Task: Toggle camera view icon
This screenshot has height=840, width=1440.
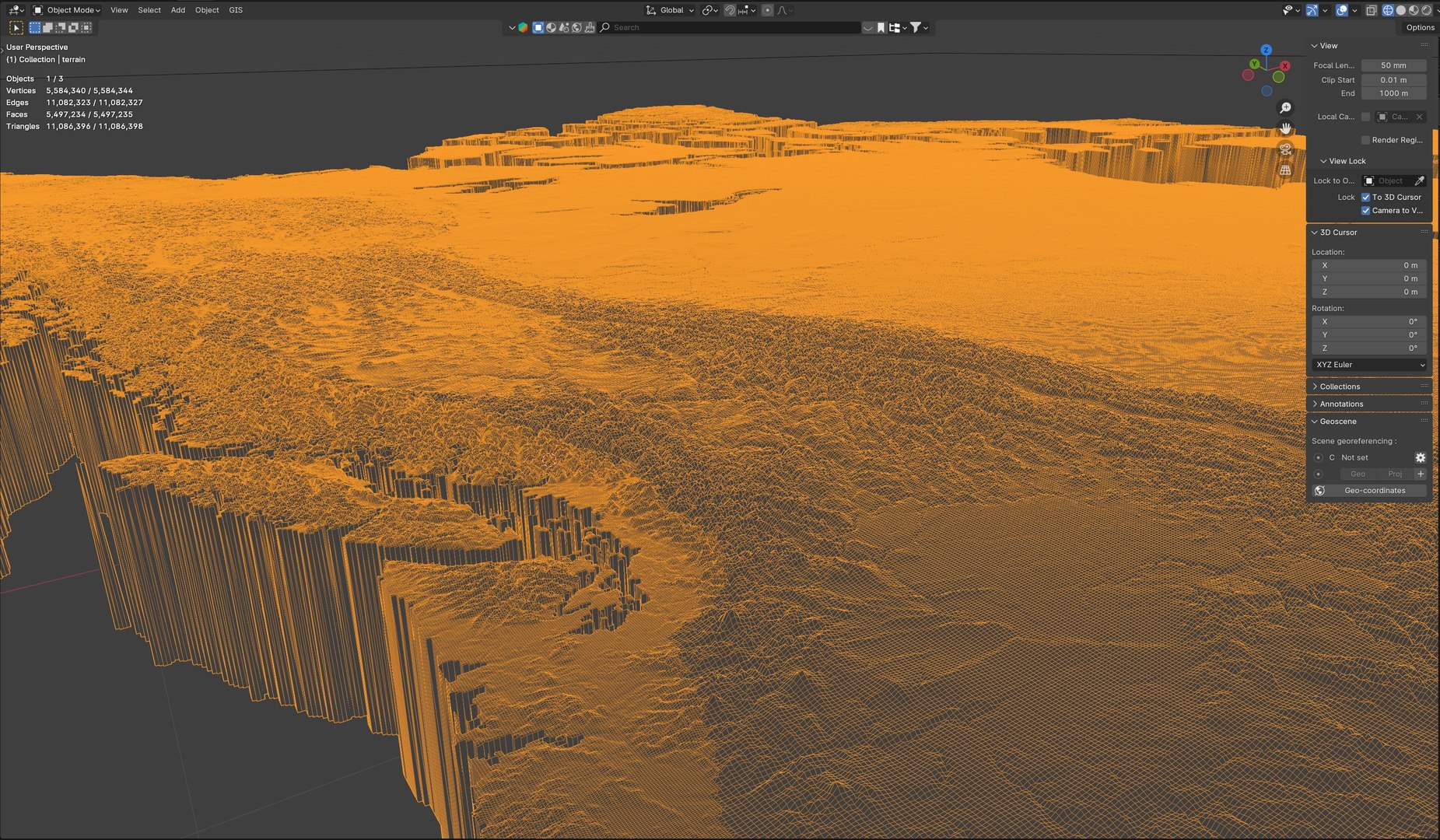Action: [x=1286, y=149]
